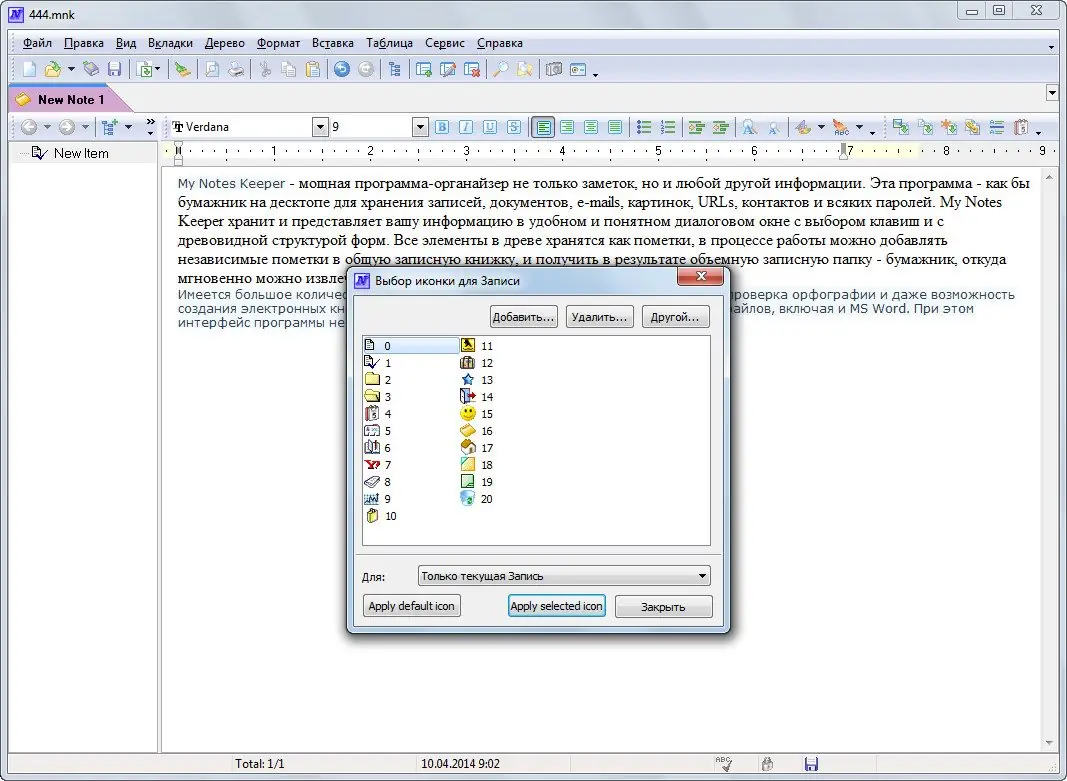Image resolution: width=1067 pixels, height=781 pixels.
Task: Click the editor scrollbar down arrow
Action: 1051,744
